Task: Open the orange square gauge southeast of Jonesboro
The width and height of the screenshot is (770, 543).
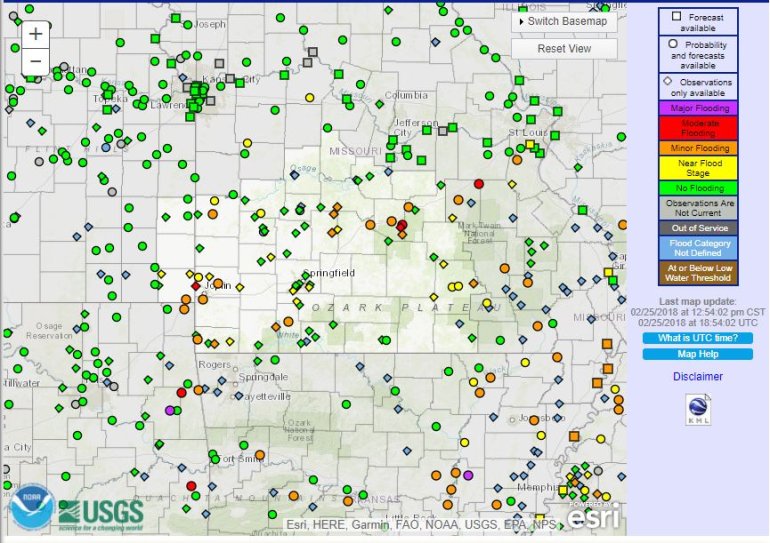Action: pos(574,436)
